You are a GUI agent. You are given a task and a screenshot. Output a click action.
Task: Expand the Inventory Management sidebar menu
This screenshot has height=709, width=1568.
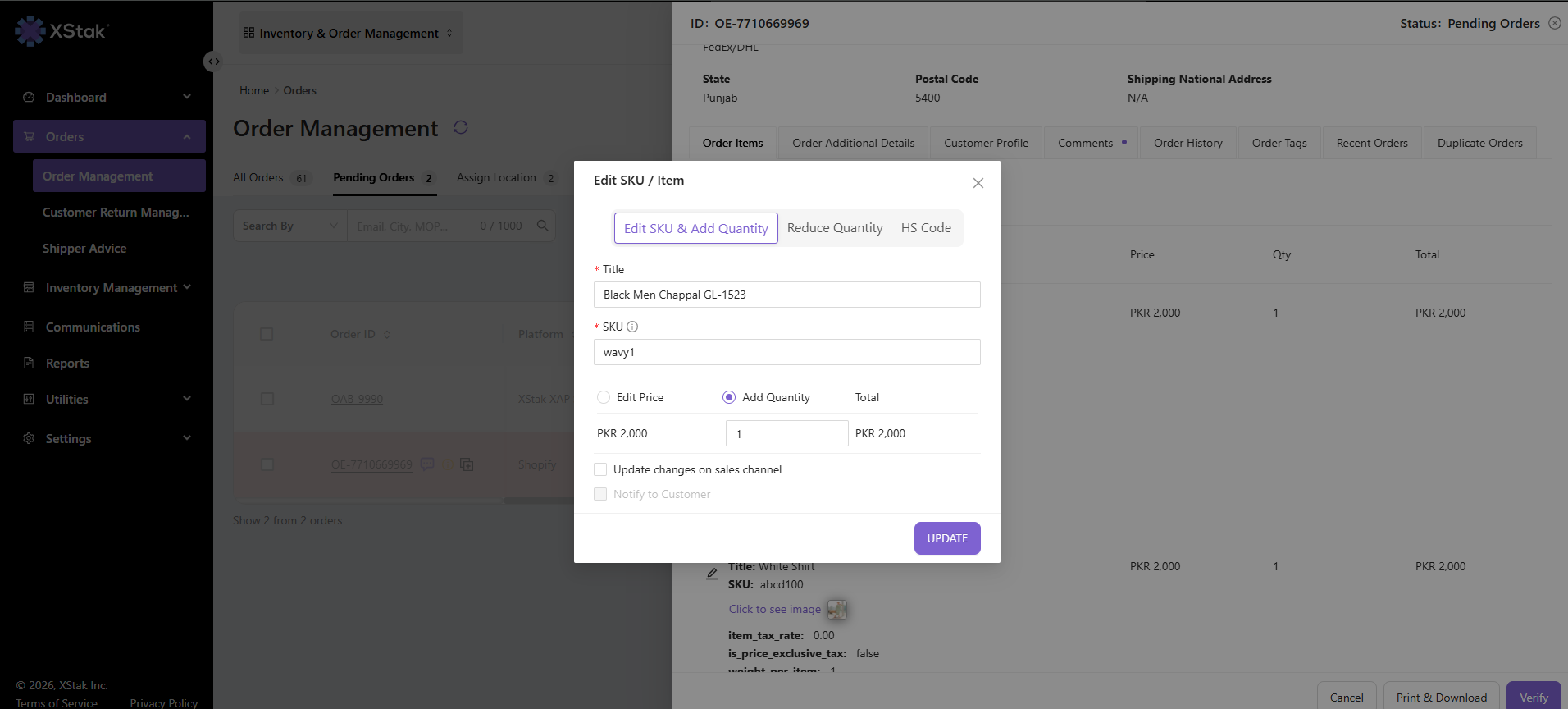coord(107,288)
